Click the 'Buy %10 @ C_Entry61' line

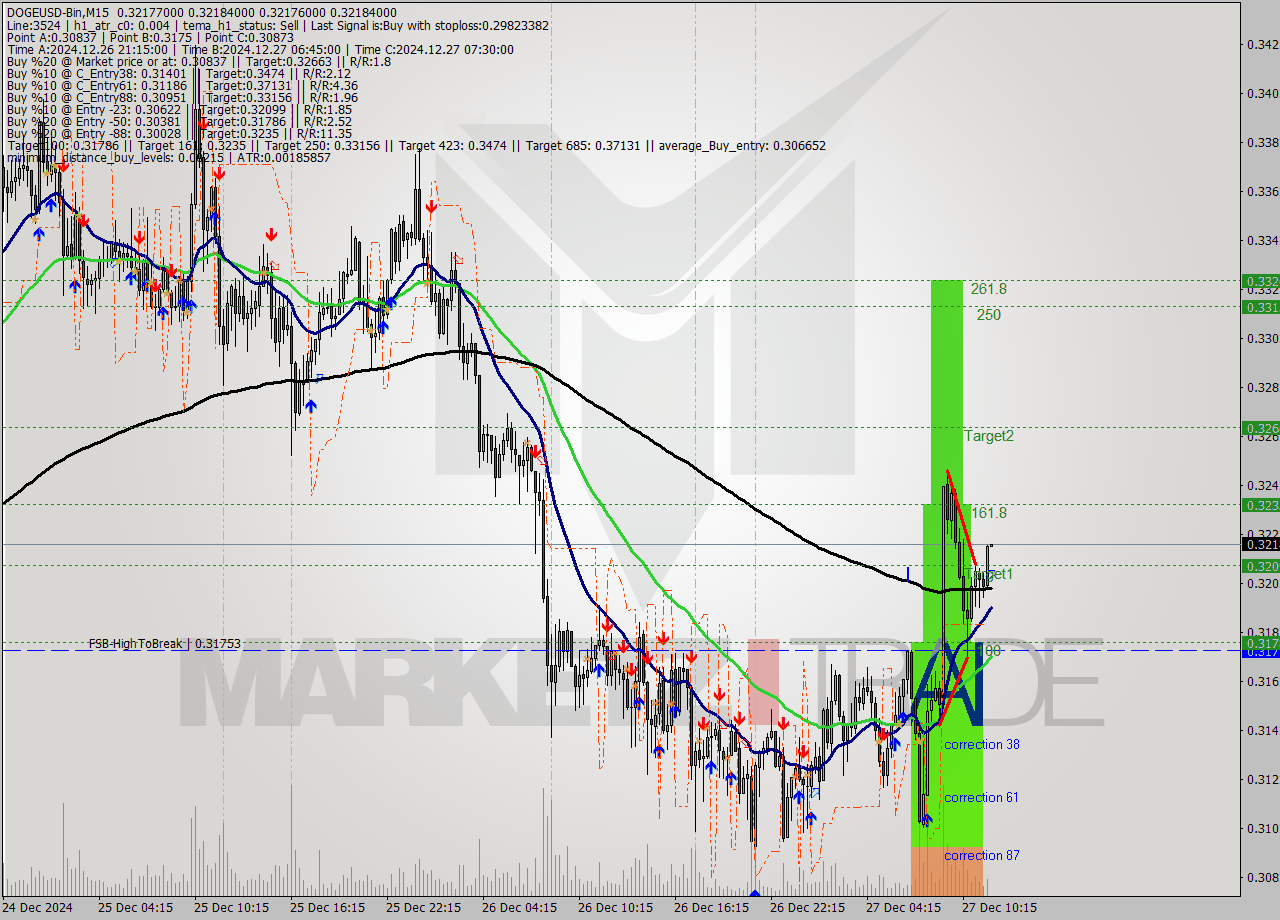(182, 85)
